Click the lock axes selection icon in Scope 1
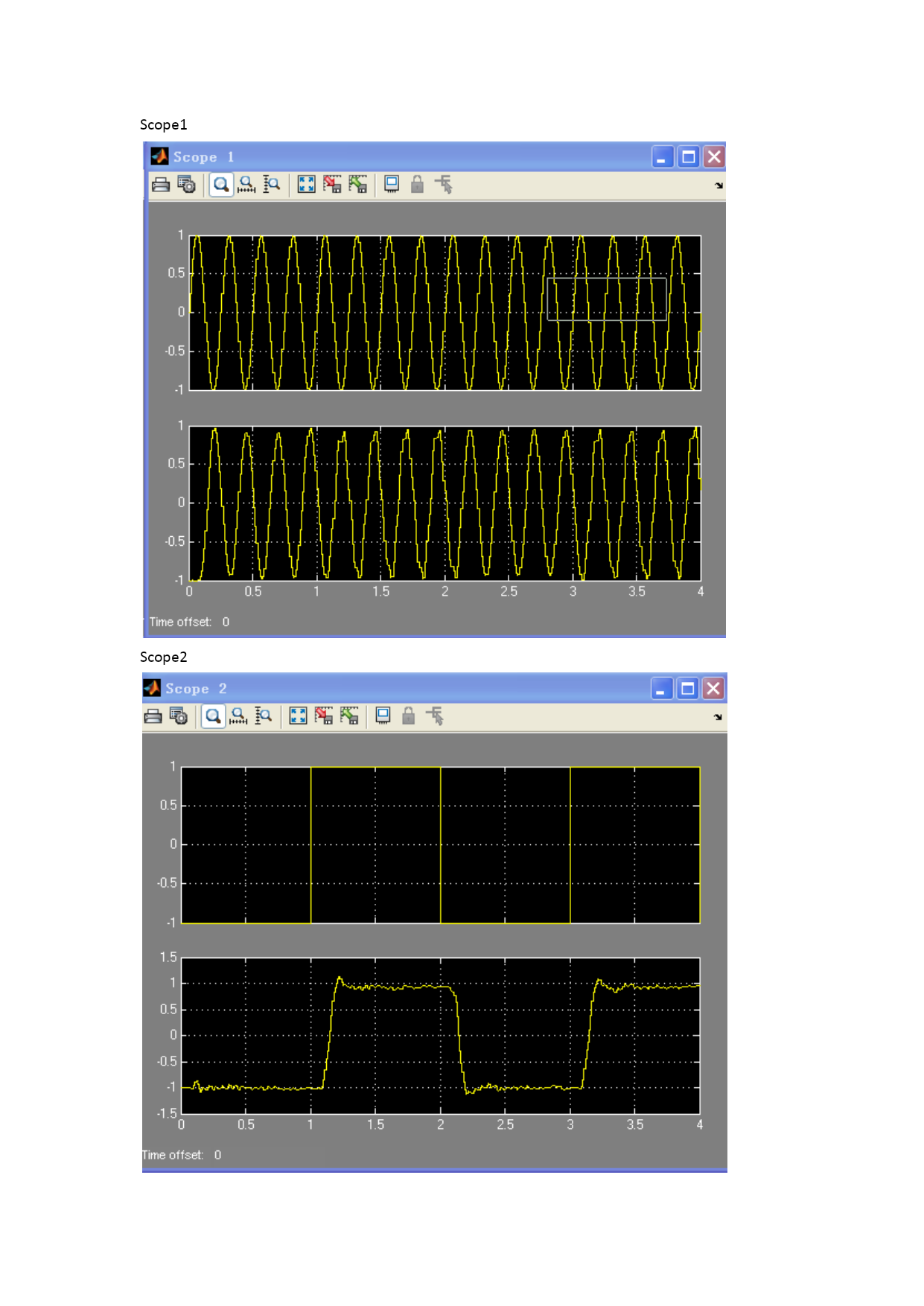Viewport: 924px width, 1306px height. tap(418, 185)
